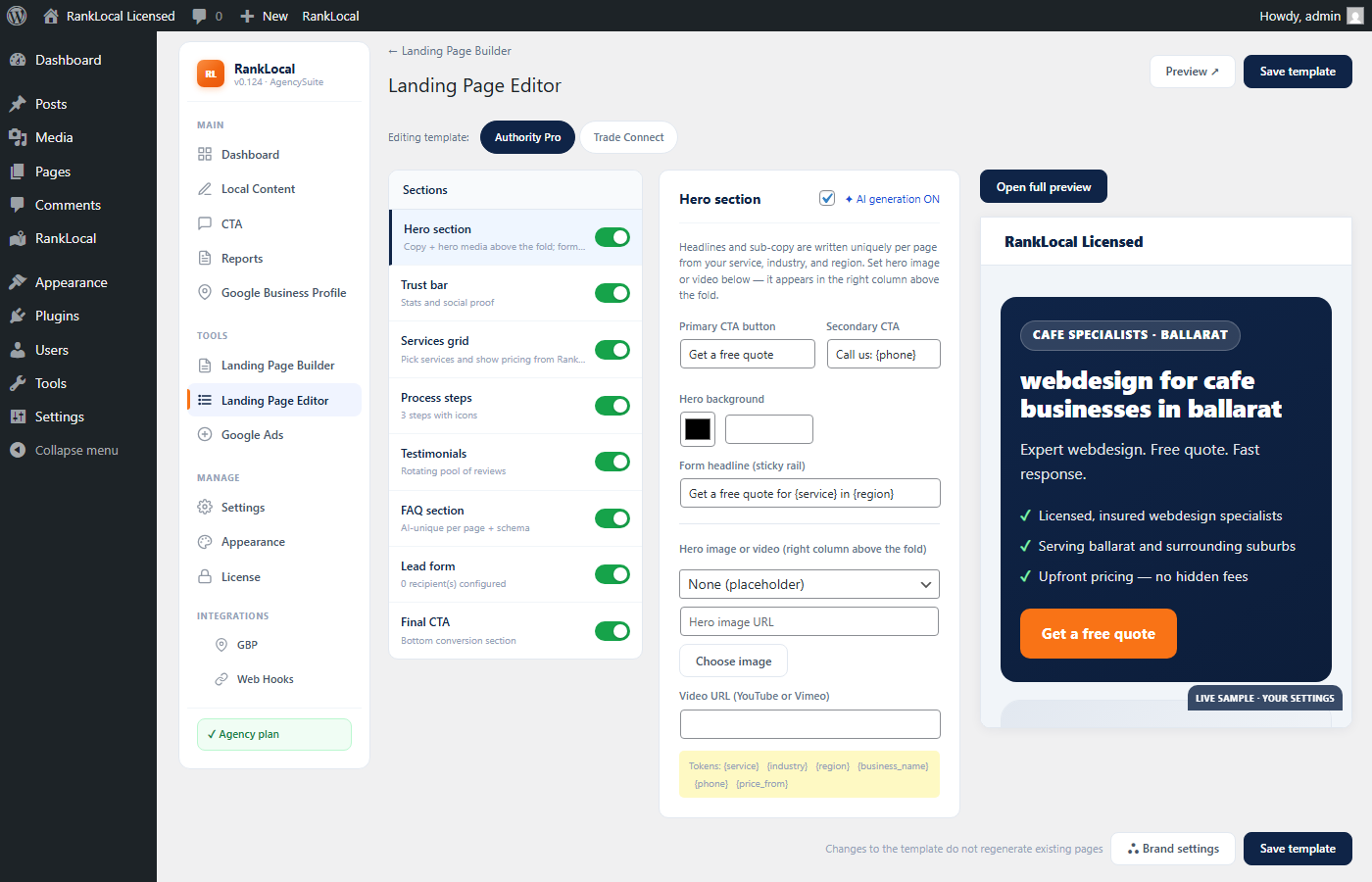The height and width of the screenshot is (882, 1372).
Task: Uncheck the AI generation ON checkbox
Action: click(827, 198)
